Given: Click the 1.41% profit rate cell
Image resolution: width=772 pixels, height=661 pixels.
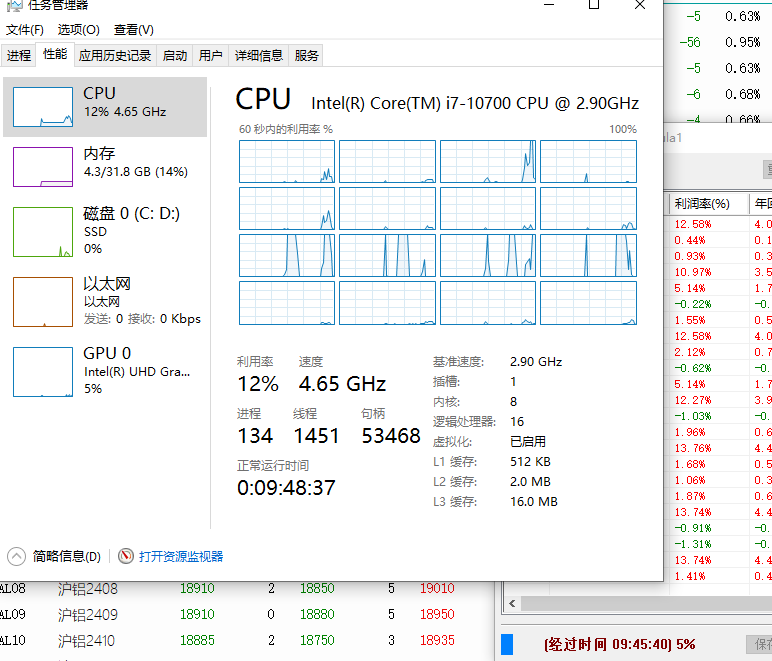Looking at the screenshot, I should (x=690, y=576).
